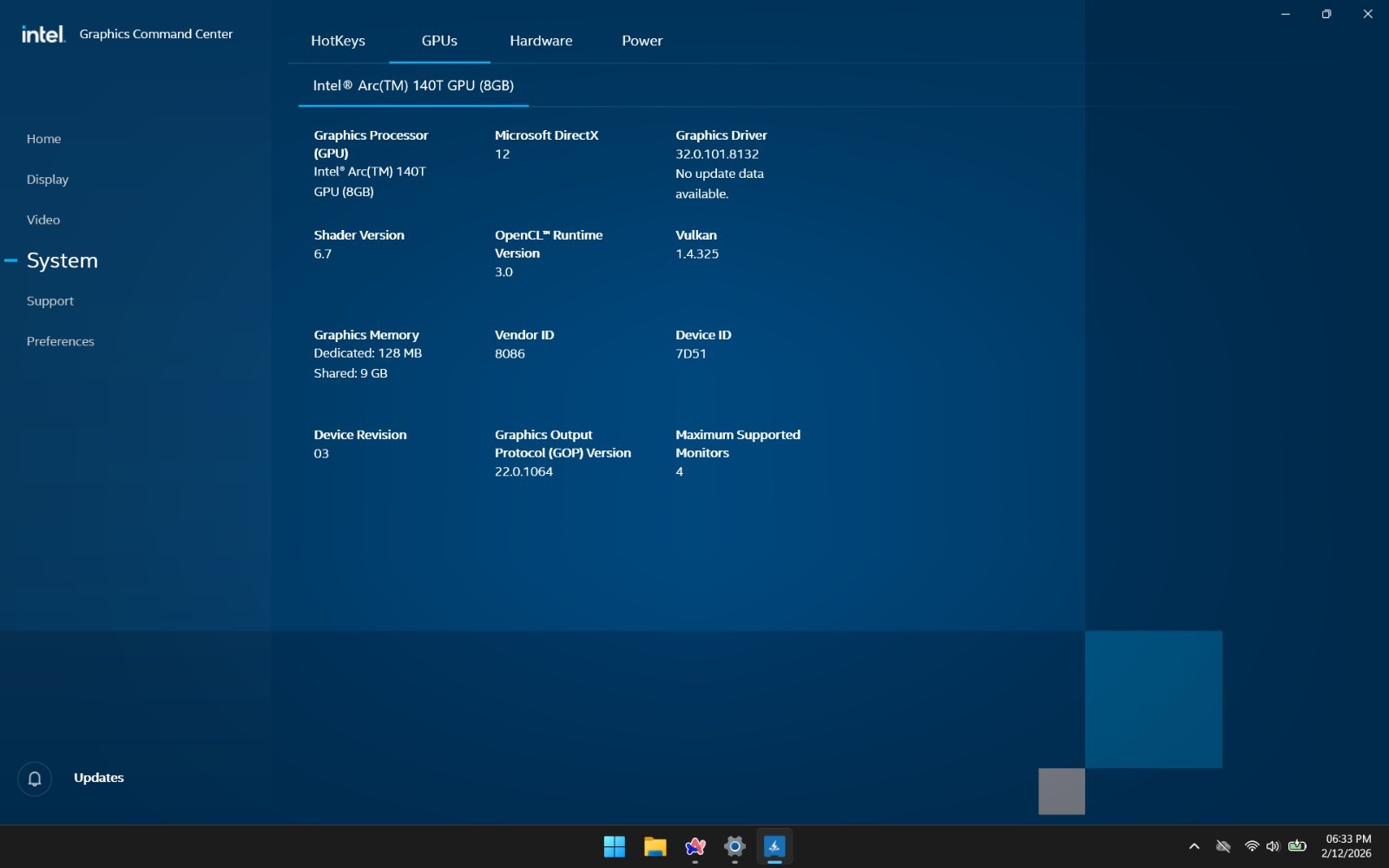Open the Display section

click(48, 180)
